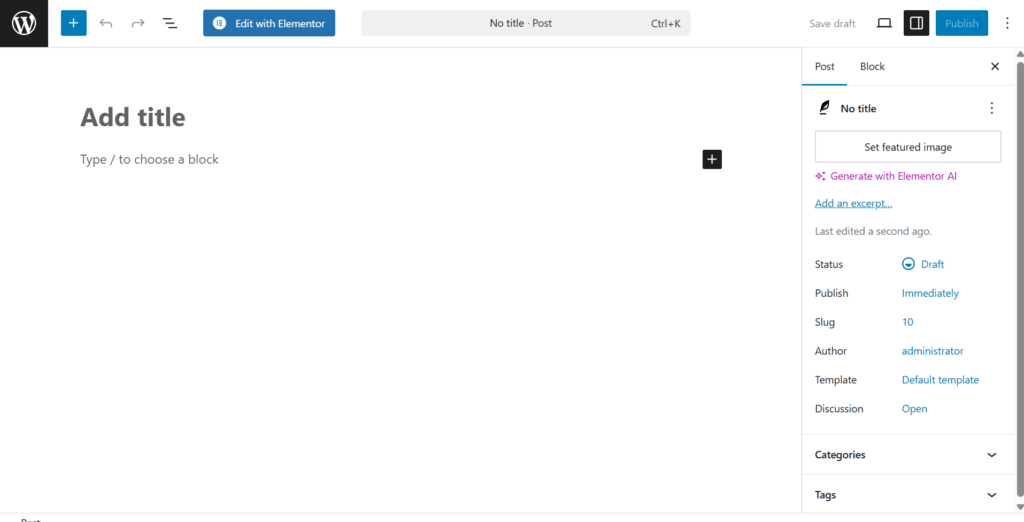Open post Actions three-dot menu
Viewport: 1024px width, 522px height.
tap(991, 108)
